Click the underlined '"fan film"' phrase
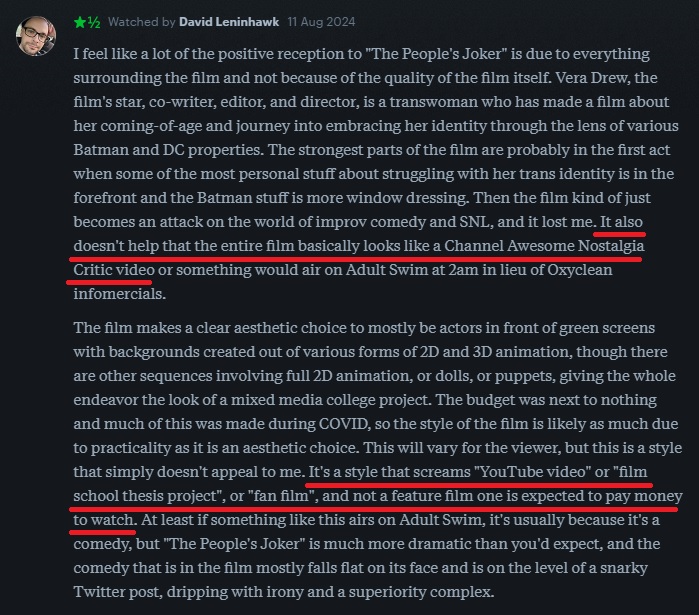Viewport: 699px width, 615px height. 283,496
